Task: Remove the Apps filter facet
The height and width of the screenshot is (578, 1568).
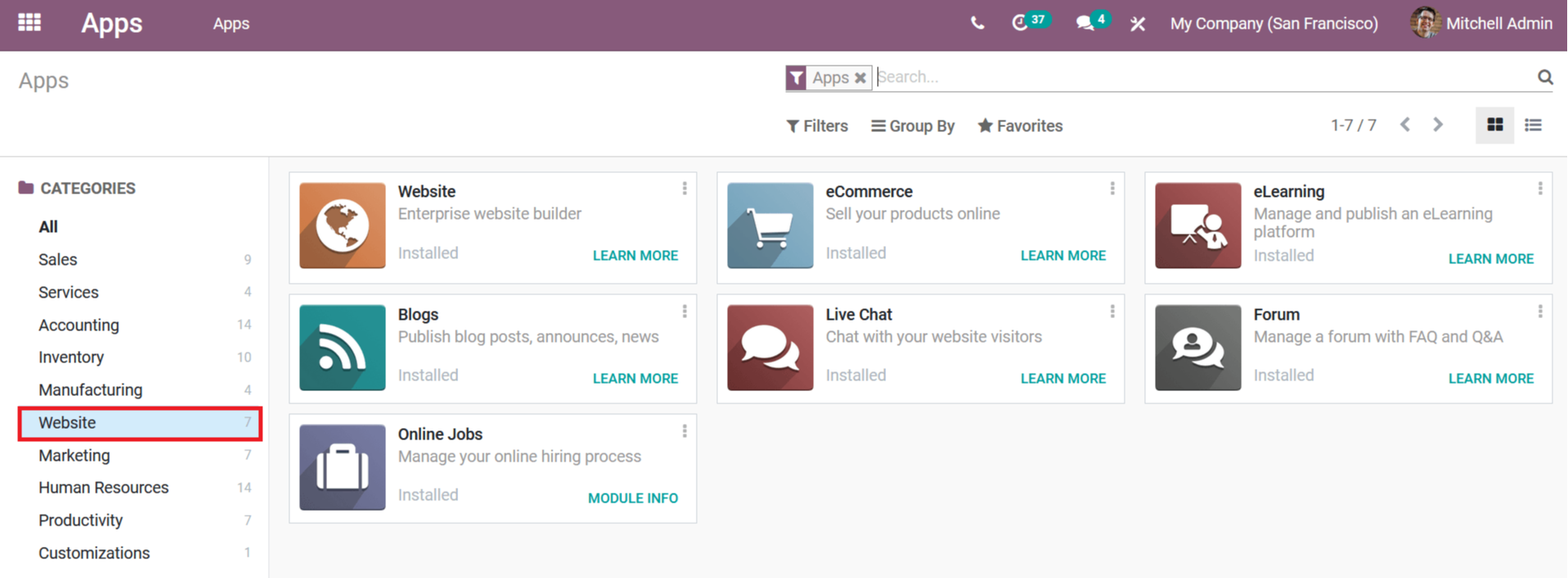Action: 860,78
